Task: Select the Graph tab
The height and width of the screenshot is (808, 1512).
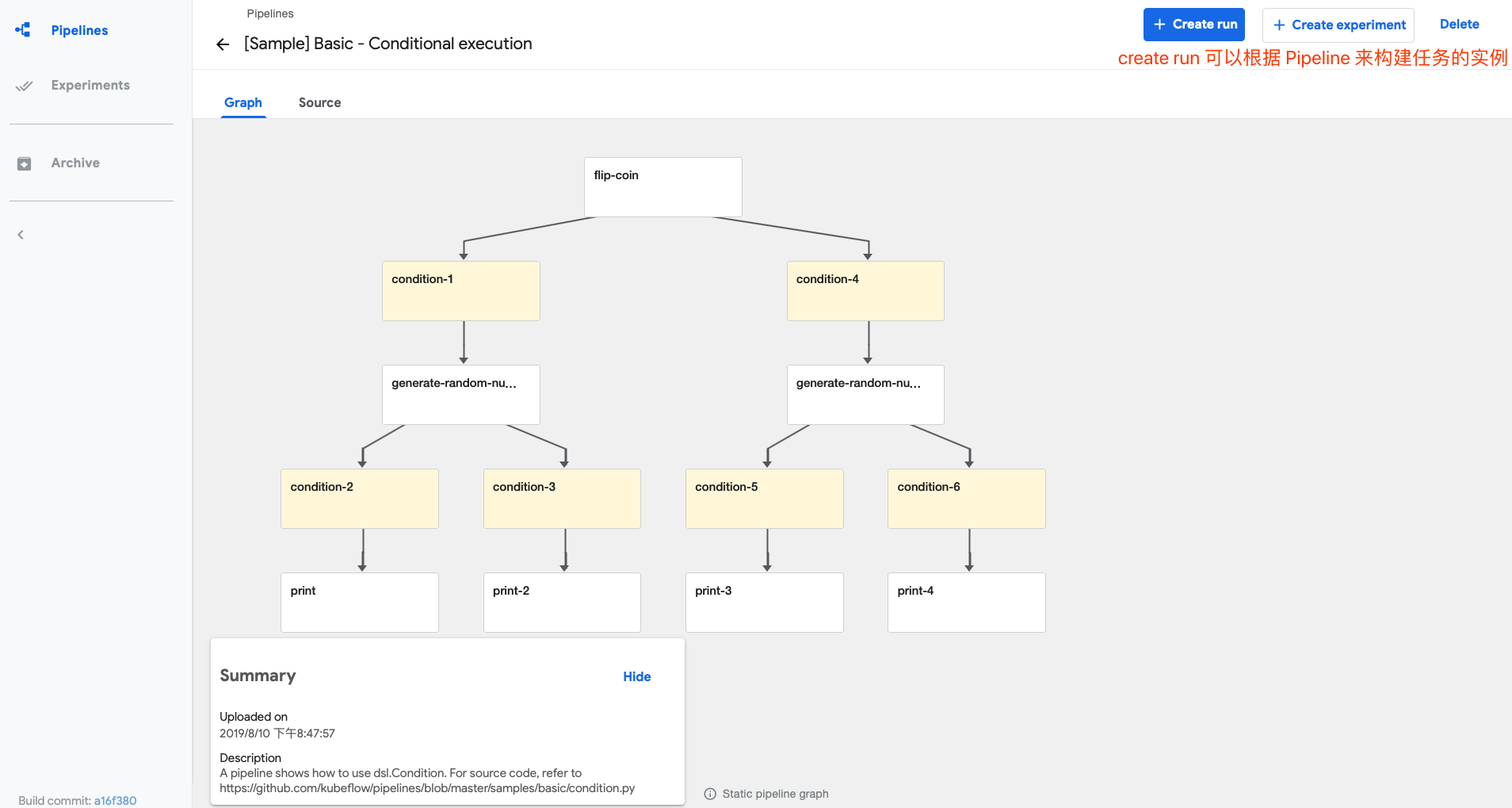Action: [242, 102]
